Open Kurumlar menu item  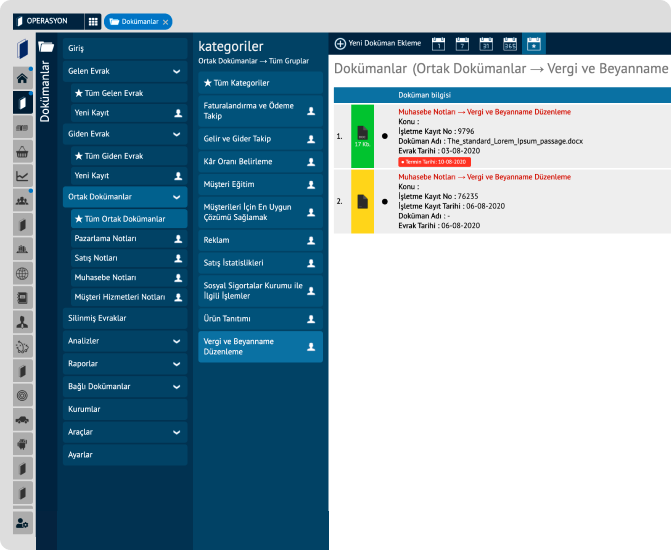(125, 409)
